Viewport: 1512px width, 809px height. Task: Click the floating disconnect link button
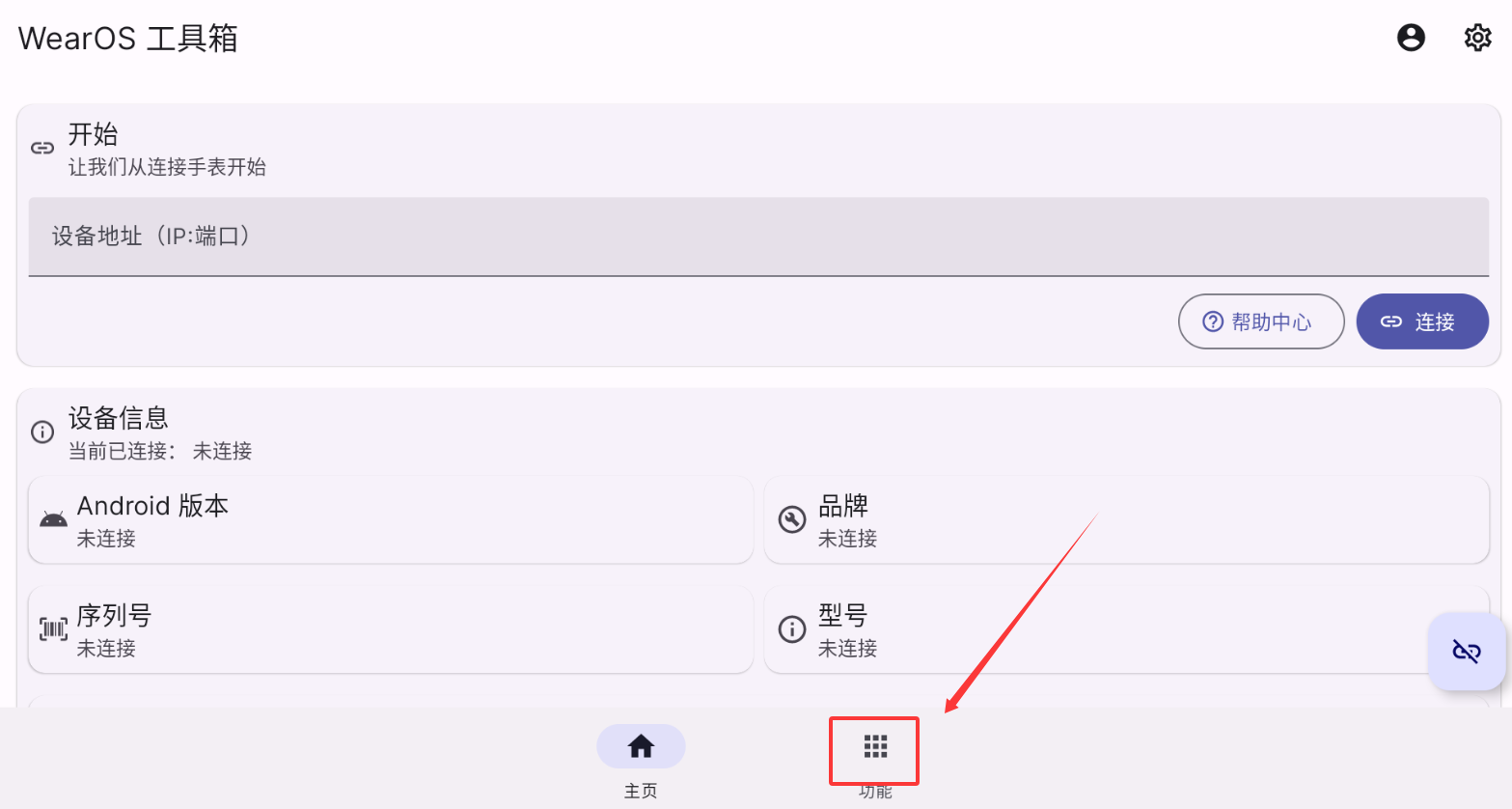pos(1467,652)
